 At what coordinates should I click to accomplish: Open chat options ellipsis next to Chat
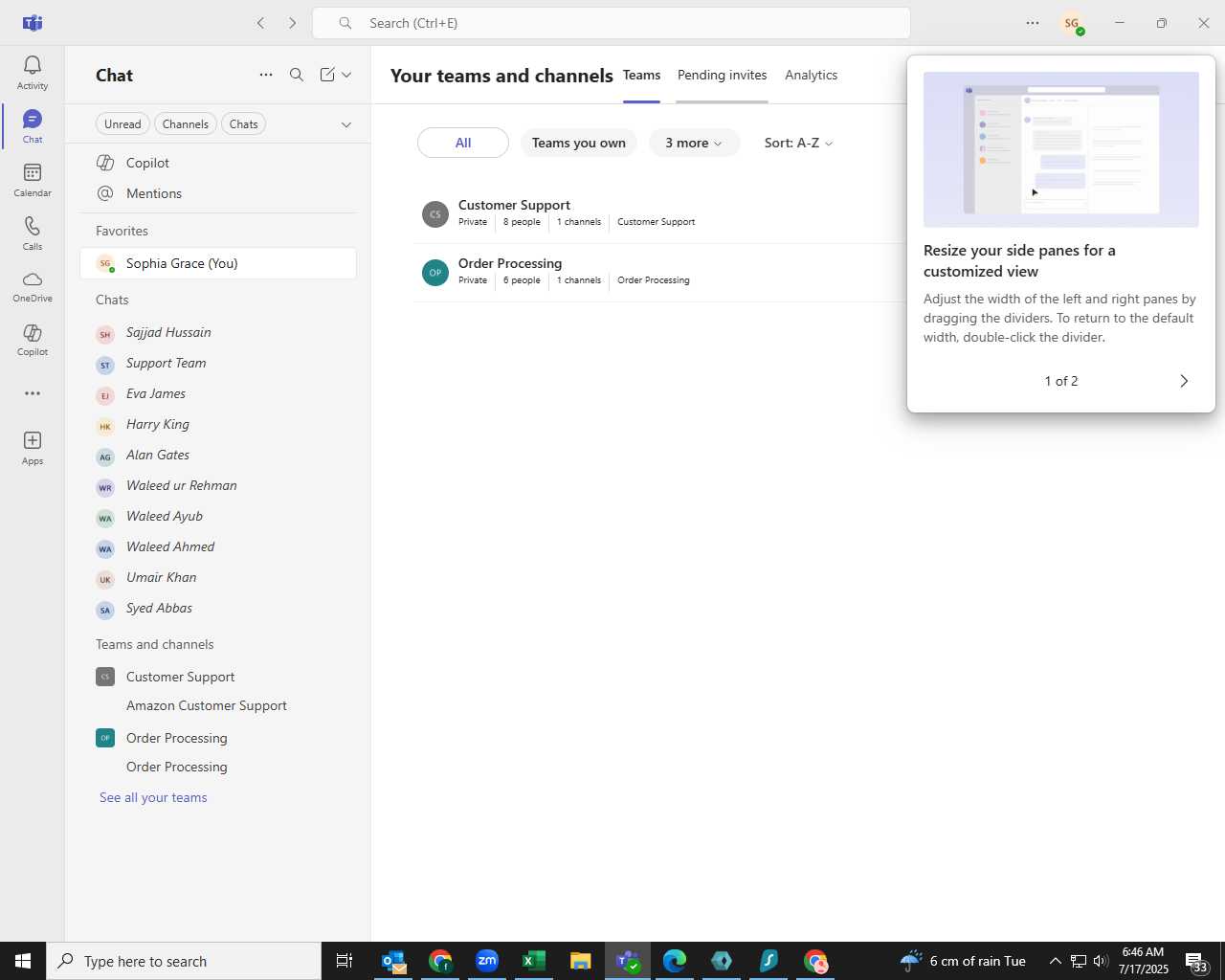[x=266, y=75]
